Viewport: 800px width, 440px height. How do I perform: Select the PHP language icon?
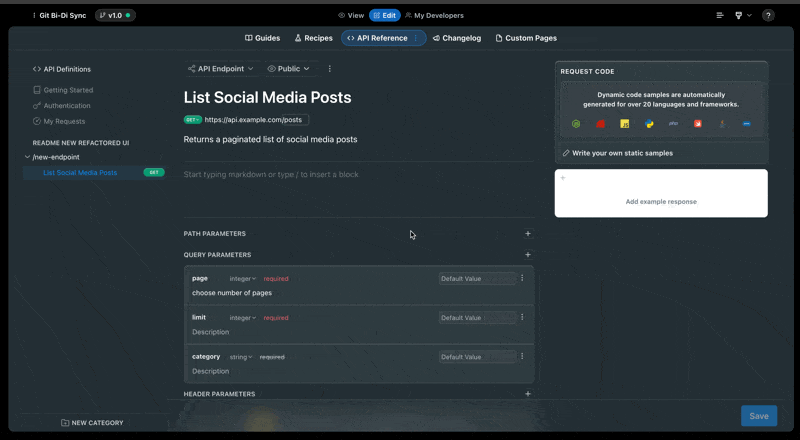673,124
